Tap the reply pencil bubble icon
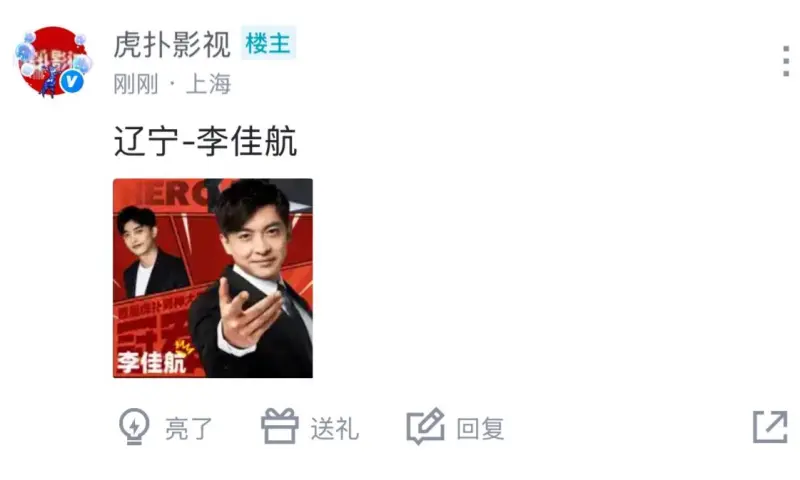The height and width of the screenshot is (480, 800). point(426,426)
